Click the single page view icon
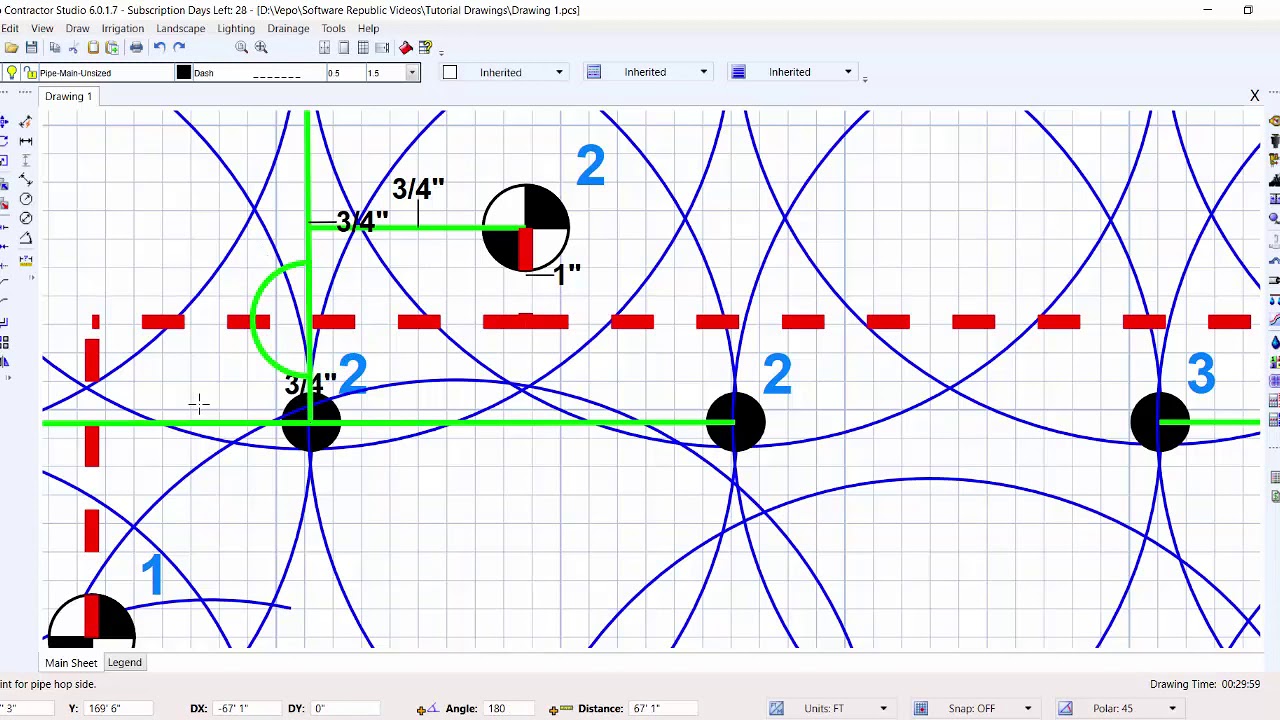This screenshot has height=720, width=1280. coord(344,48)
